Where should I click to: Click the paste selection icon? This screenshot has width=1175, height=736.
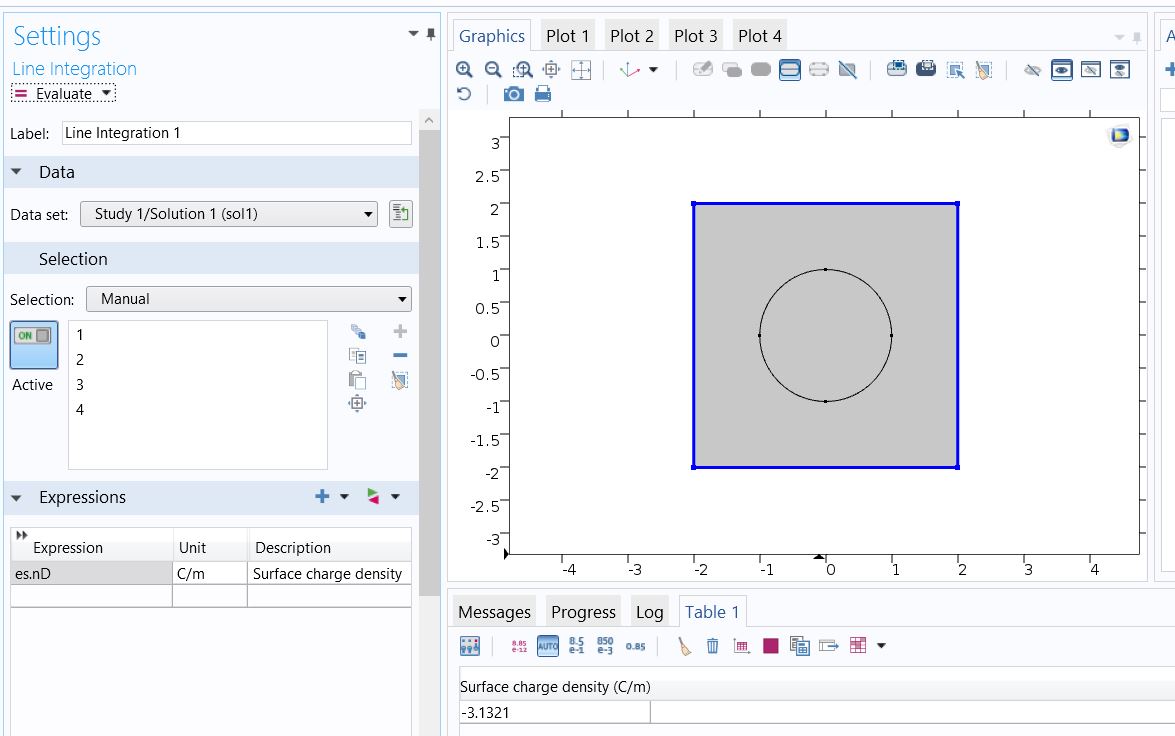tap(357, 380)
